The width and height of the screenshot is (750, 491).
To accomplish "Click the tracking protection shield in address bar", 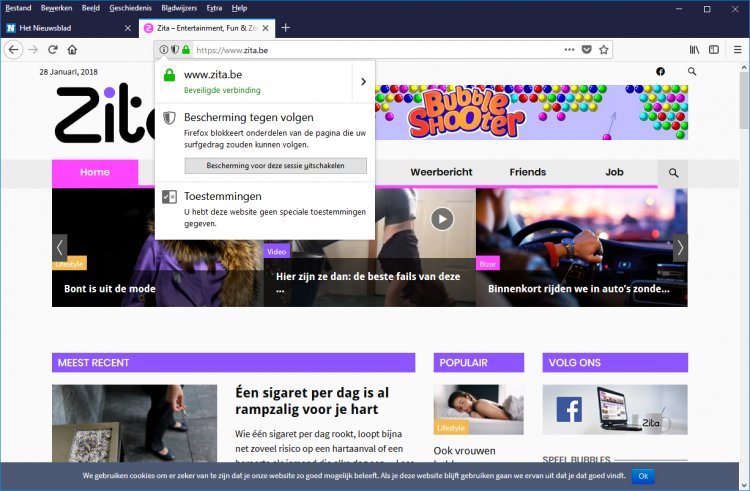I will [x=175, y=50].
